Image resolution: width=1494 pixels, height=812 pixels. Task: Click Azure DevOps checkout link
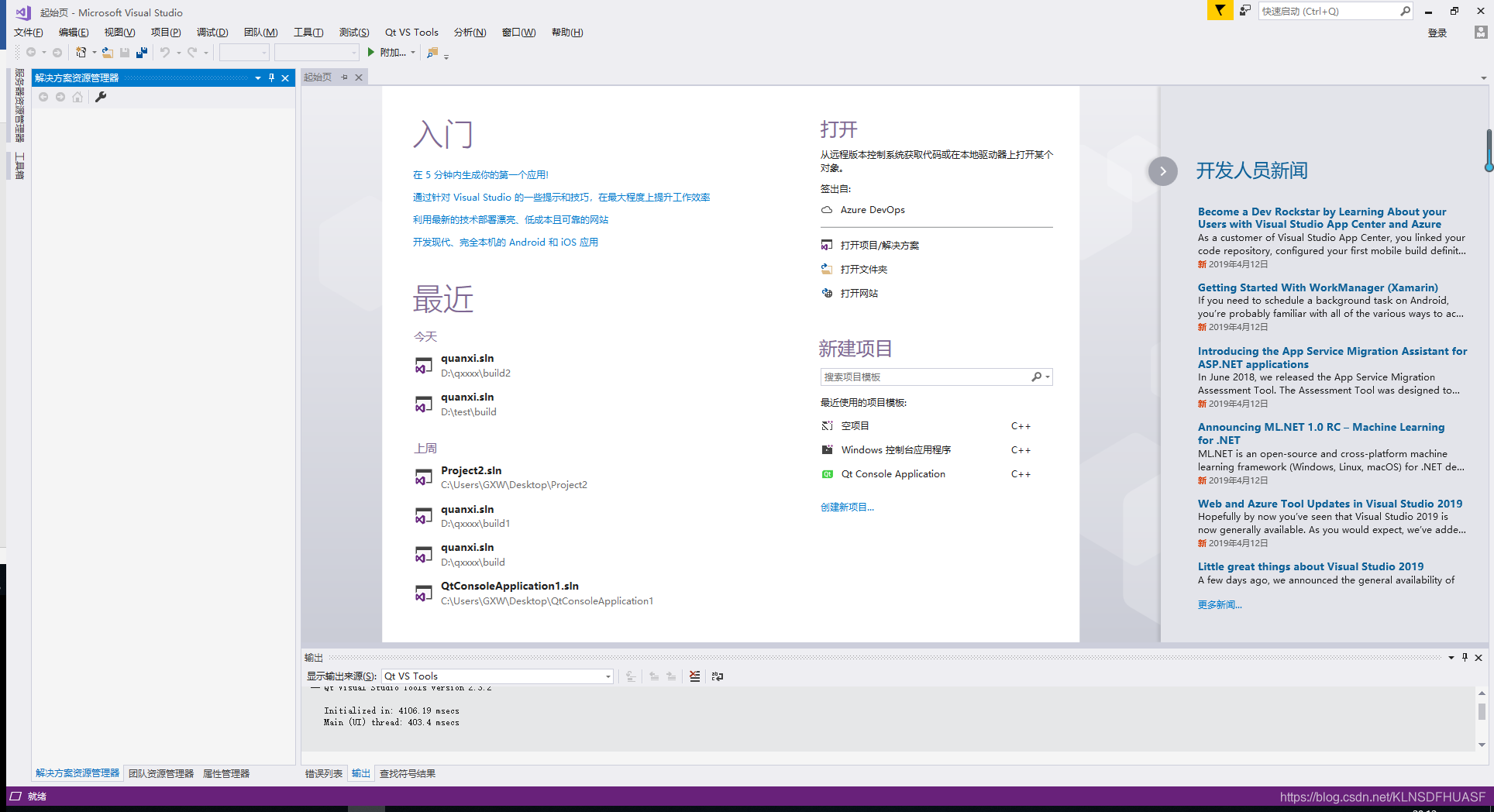873,210
